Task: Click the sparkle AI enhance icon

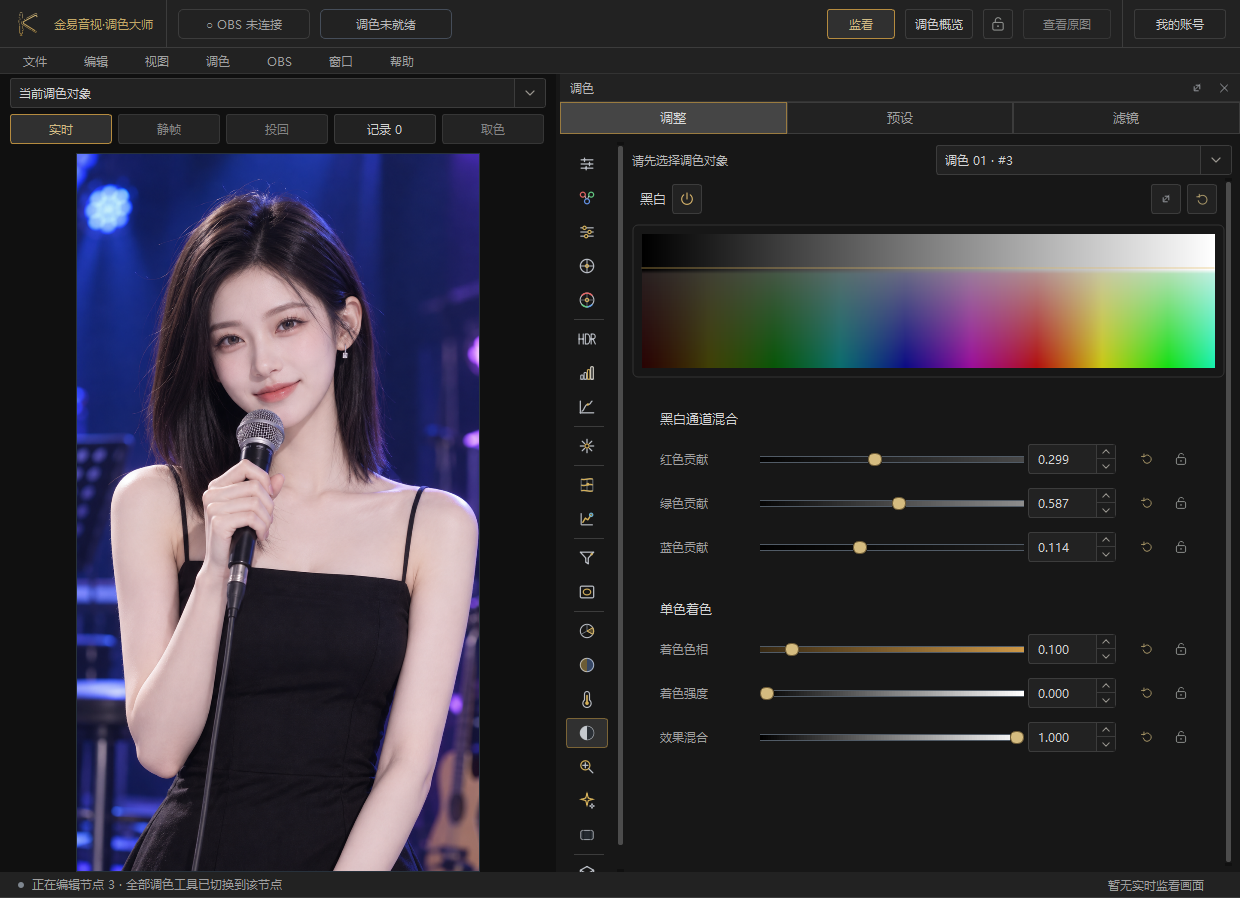Action: (587, 800)
